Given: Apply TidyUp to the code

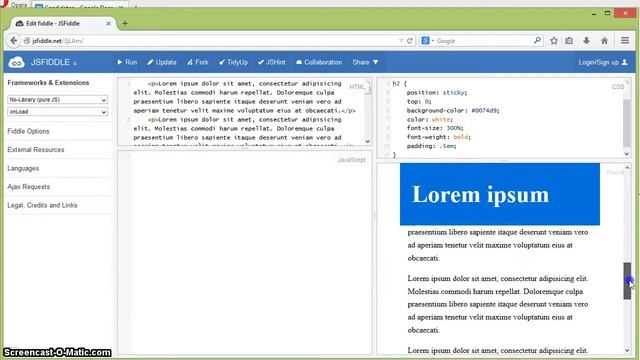Looking at the screenshot, I should (x=233, y=62).
